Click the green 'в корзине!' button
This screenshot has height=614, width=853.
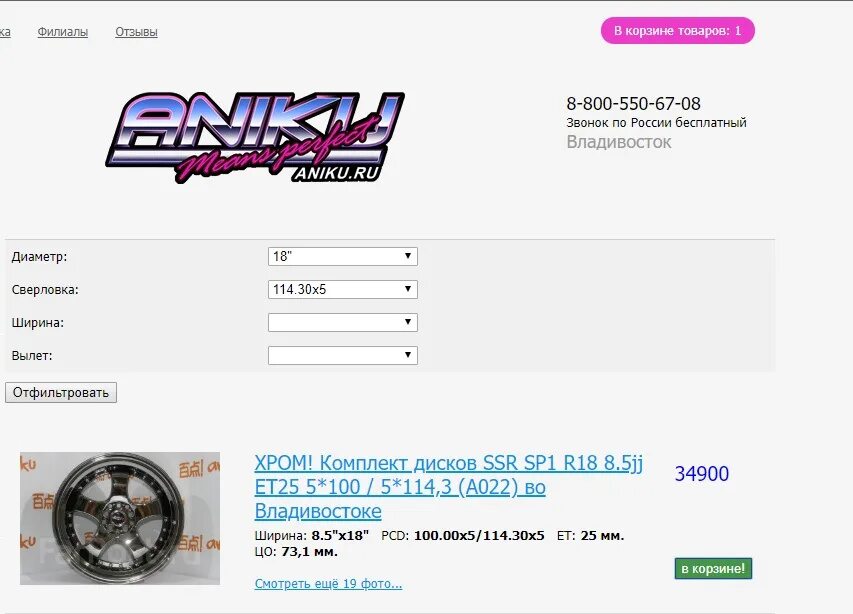(713, 568)
